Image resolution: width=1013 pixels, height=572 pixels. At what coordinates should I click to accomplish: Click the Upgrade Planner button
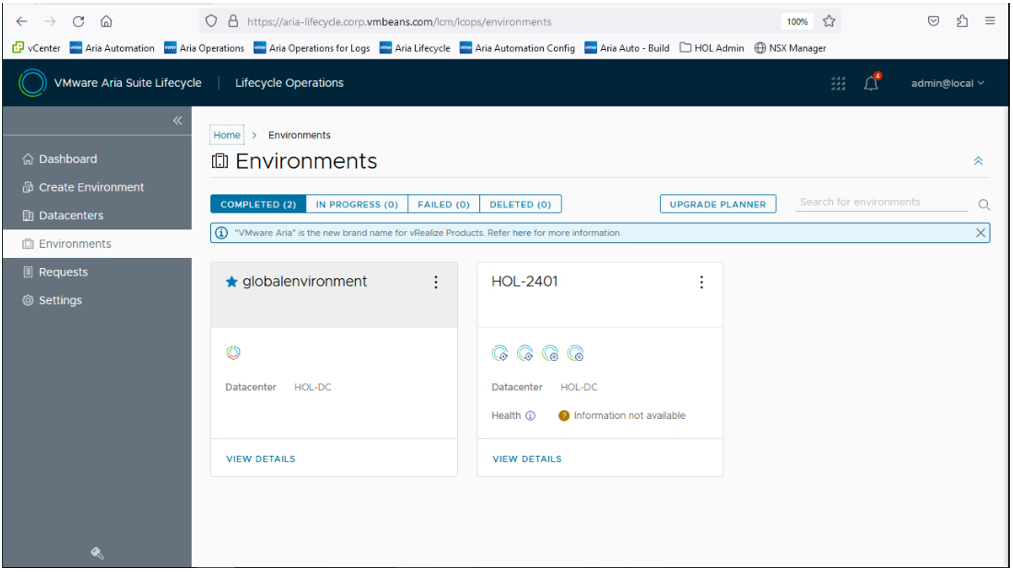[x=717, y=204]
